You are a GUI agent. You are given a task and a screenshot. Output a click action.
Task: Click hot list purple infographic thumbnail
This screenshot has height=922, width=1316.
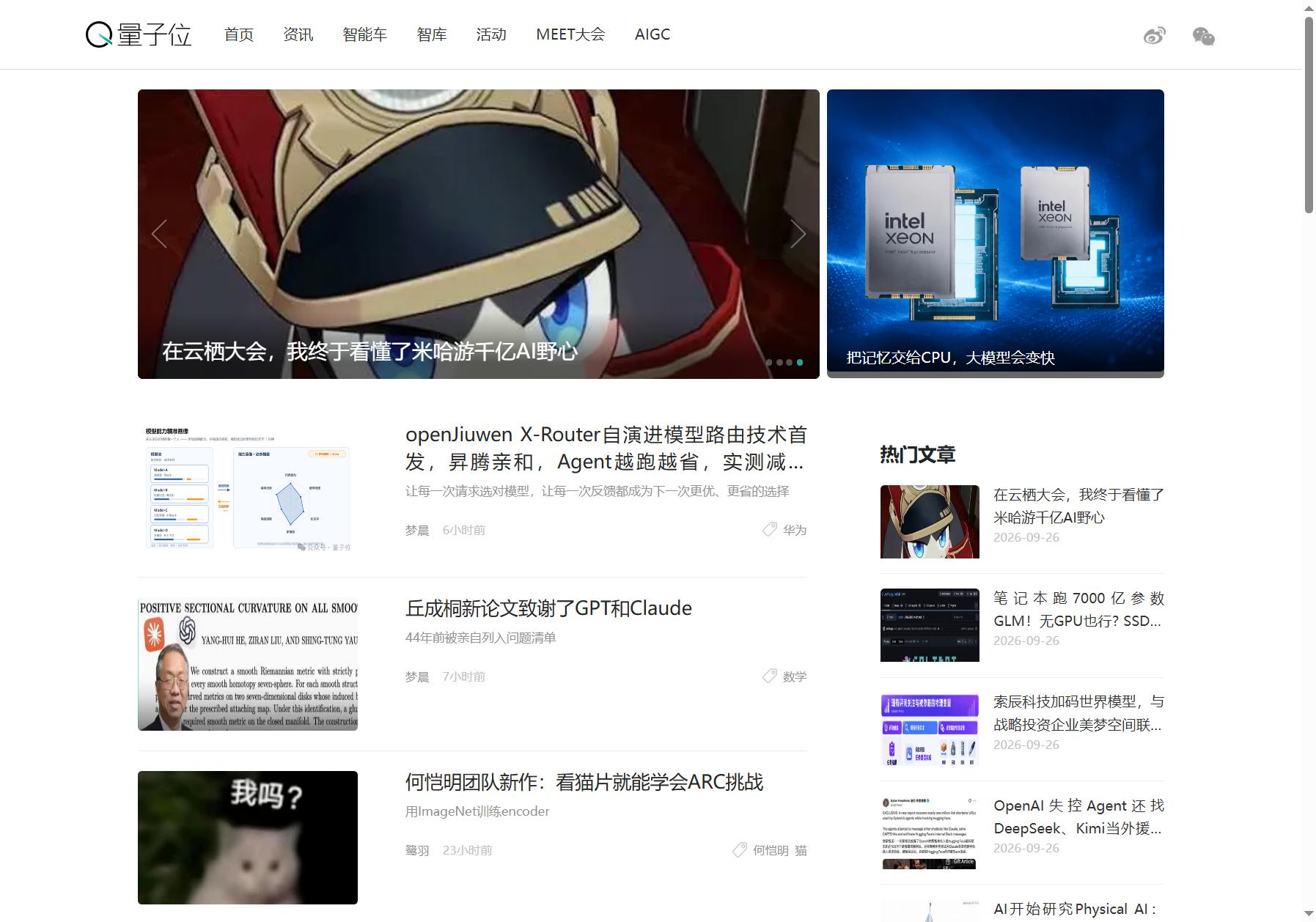click(930, 729)
